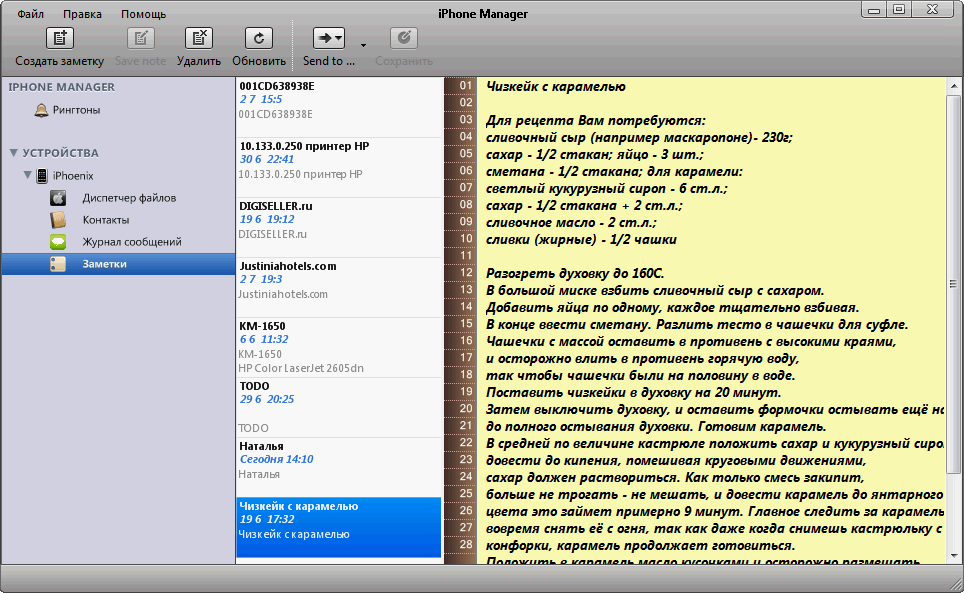964x593 pixels.
Task: Click the Удалить note icon
Action: pos(198,39)
